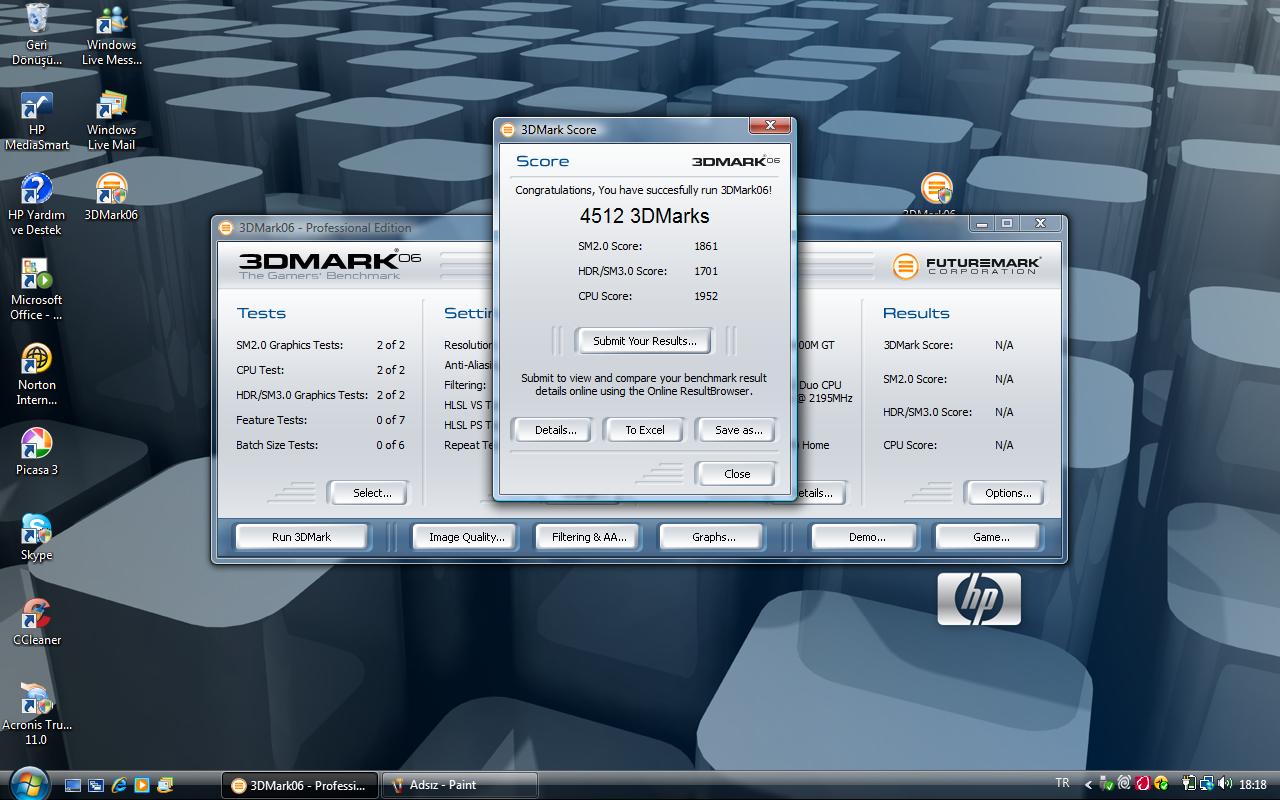Click the volume speaker tray icon

(x=1224, y=783)
